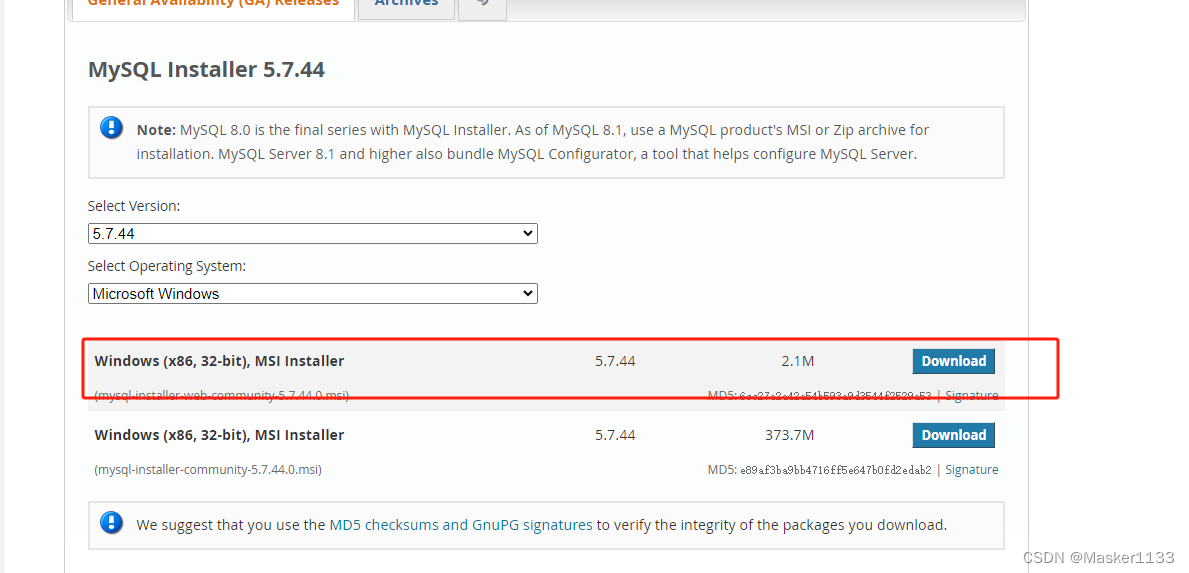Click the 2.1M file size text
The width and height of the screenshot is (1189, 573).
[798, 362]
